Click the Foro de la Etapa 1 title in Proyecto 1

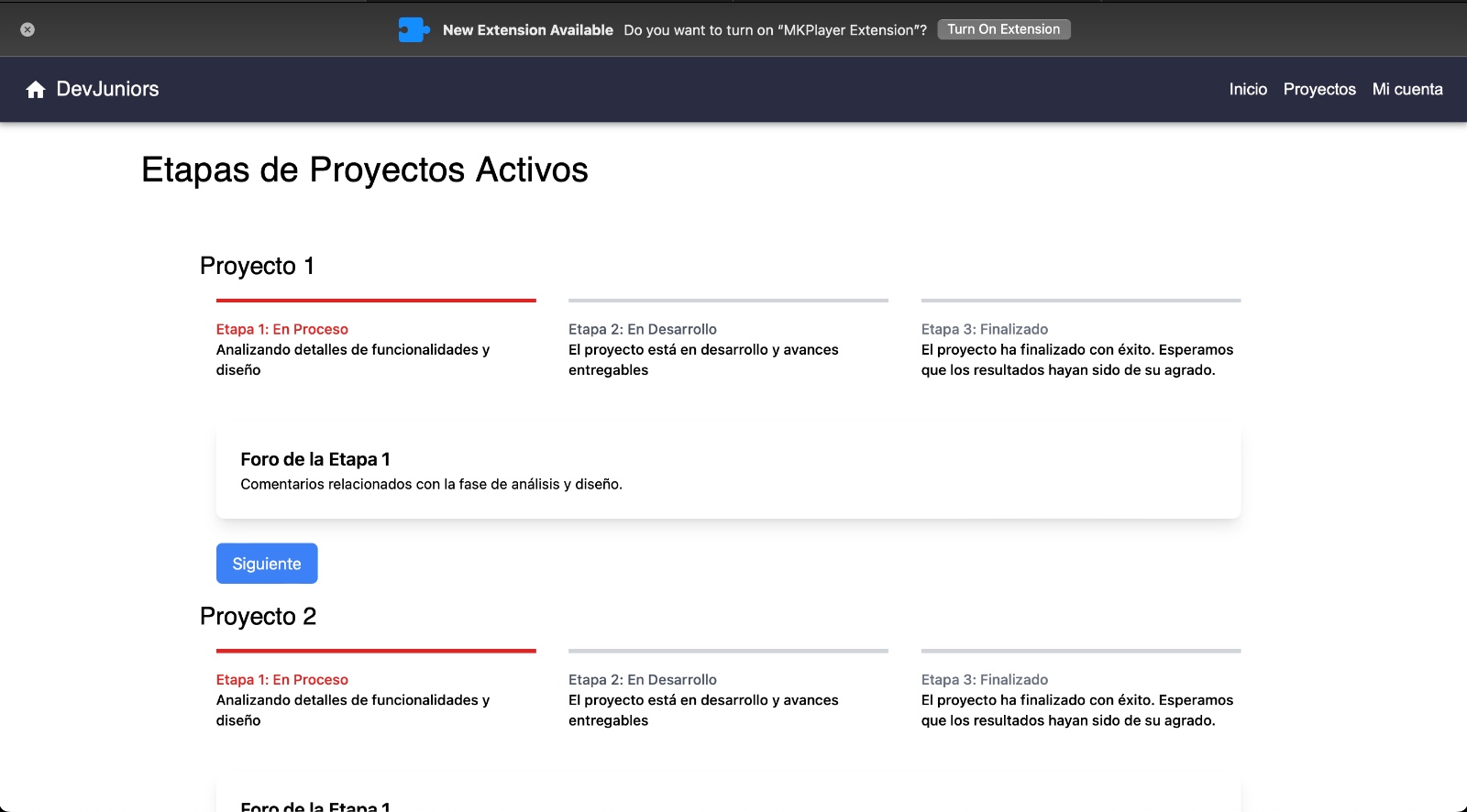[315, 459]
